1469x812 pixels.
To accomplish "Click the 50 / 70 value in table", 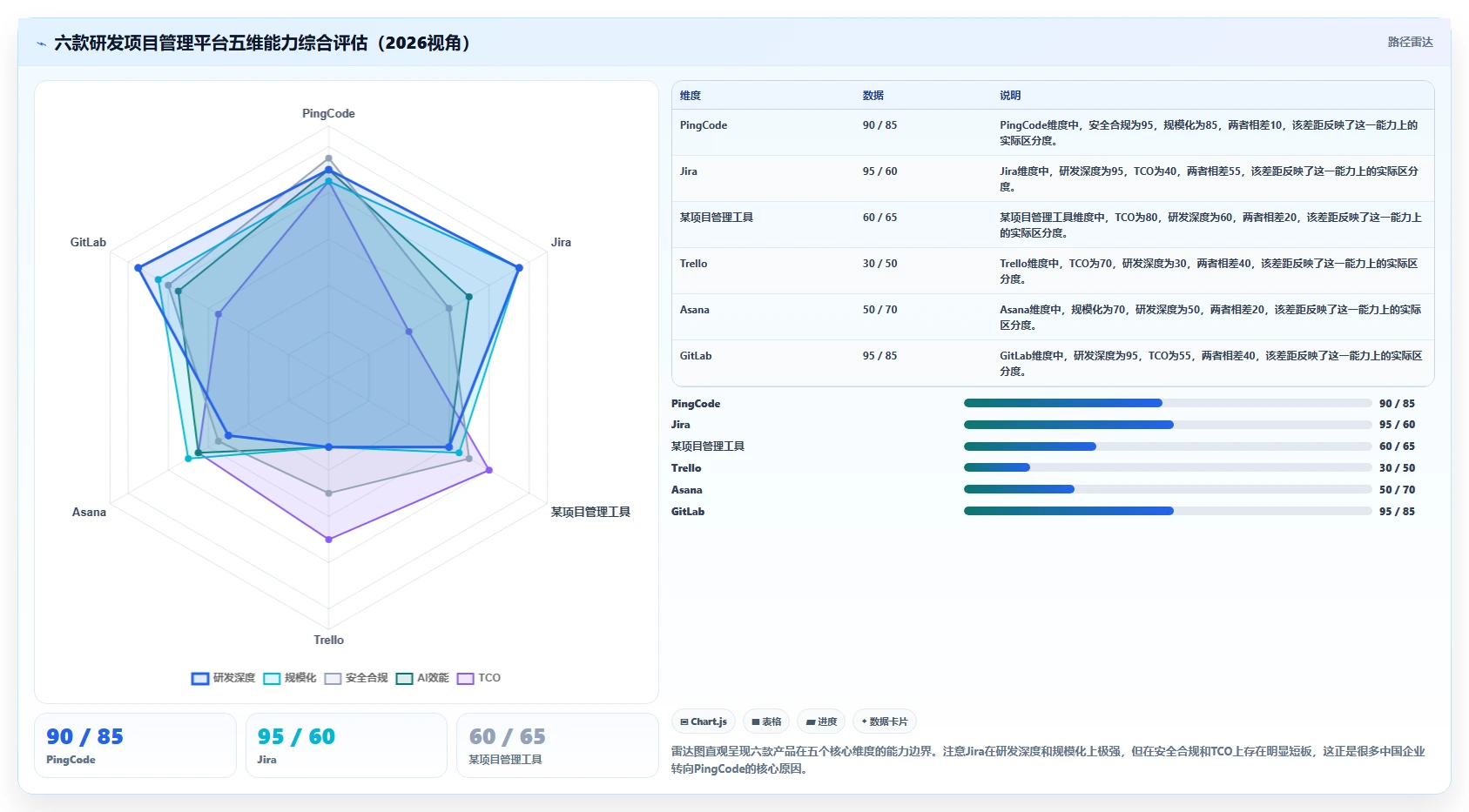I will click(879, 310).
